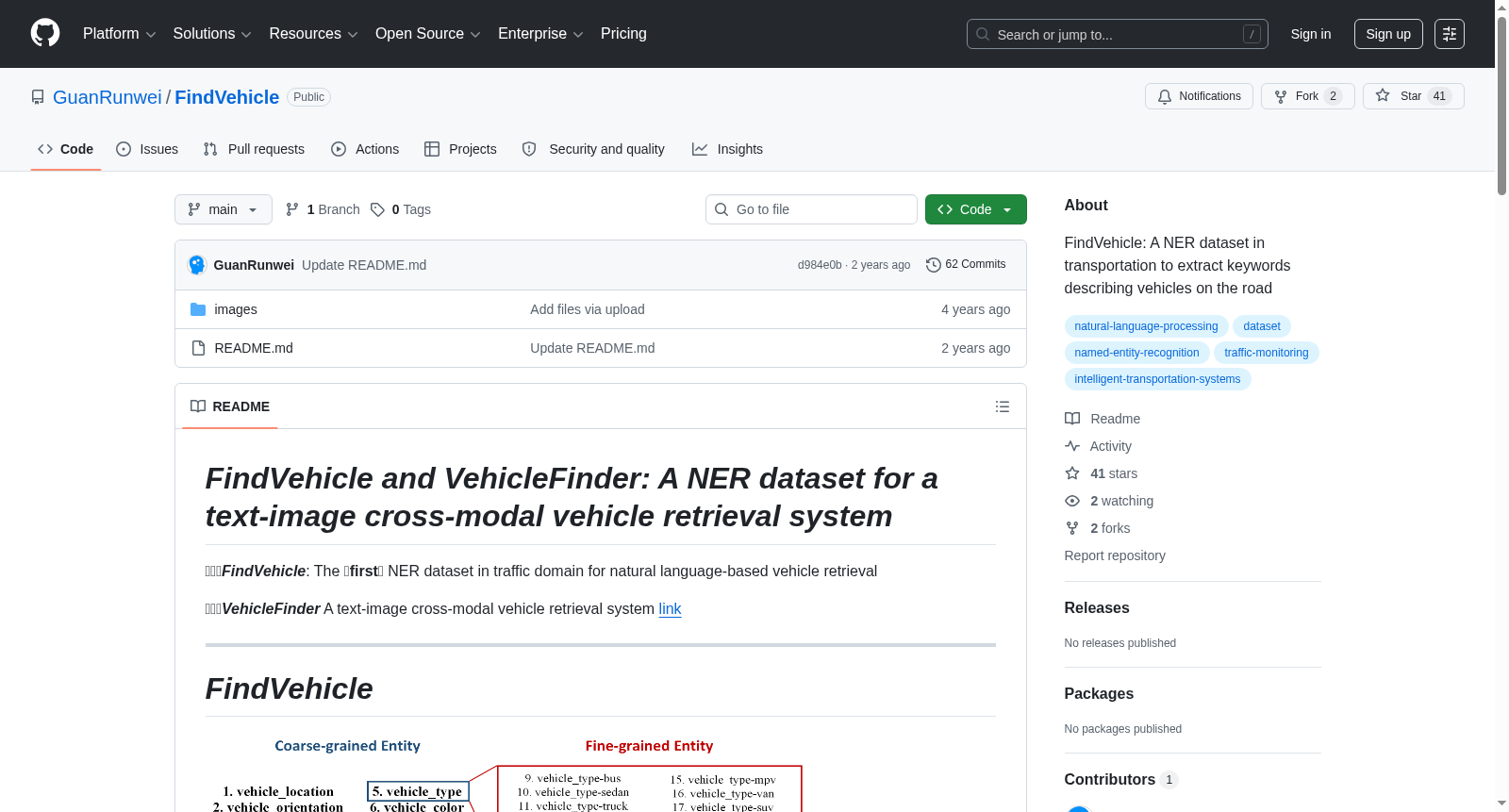1509x812 pixels.
Task: Click the README.md file icon
Action: point(198,348)
